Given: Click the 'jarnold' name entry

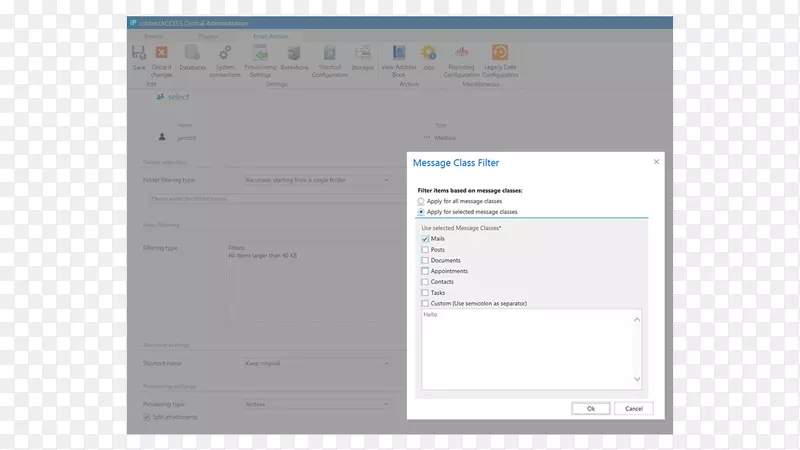Looking at the screenshot, I should (186, 138).
